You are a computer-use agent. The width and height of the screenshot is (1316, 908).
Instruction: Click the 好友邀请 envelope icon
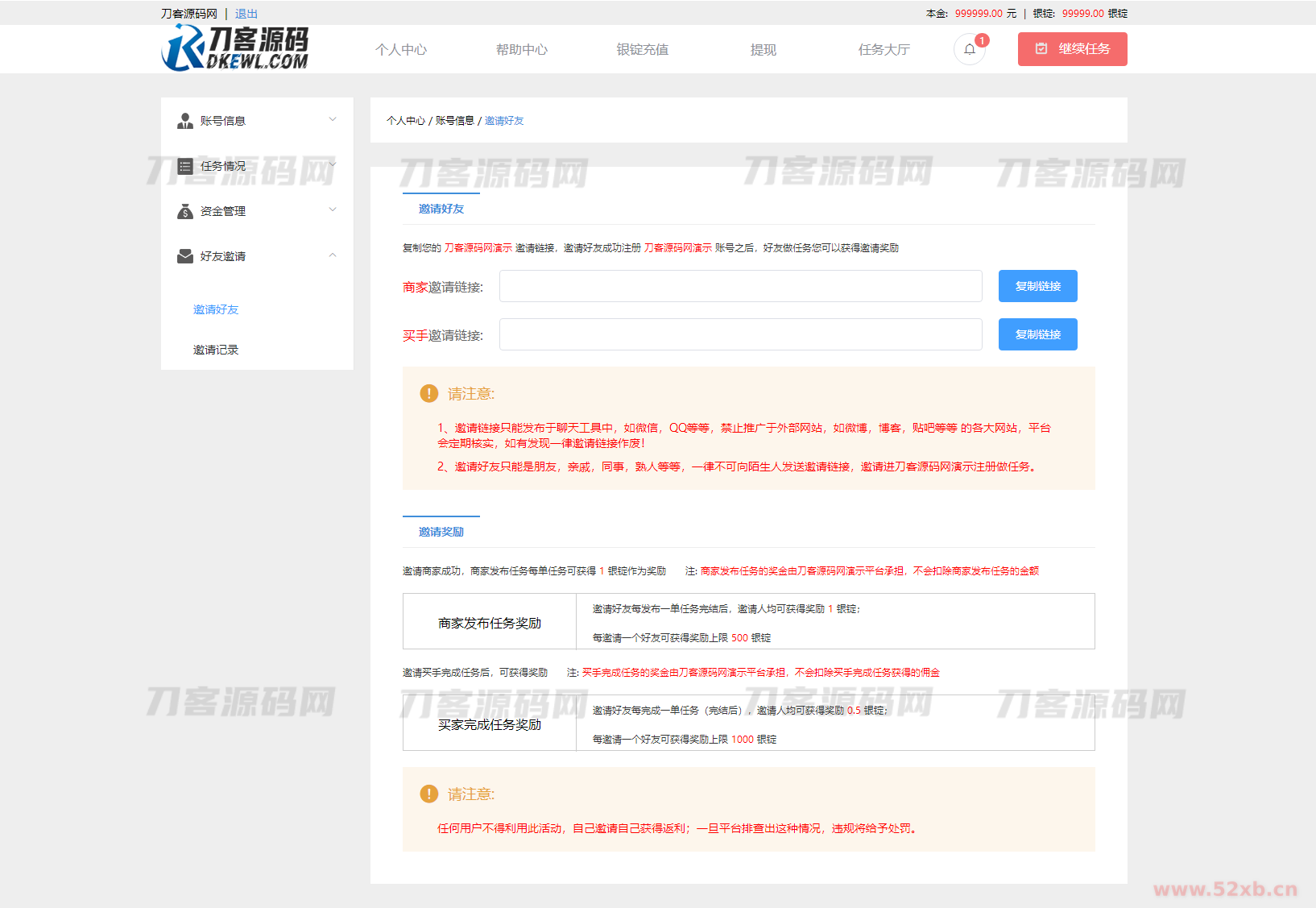[184, 256]
